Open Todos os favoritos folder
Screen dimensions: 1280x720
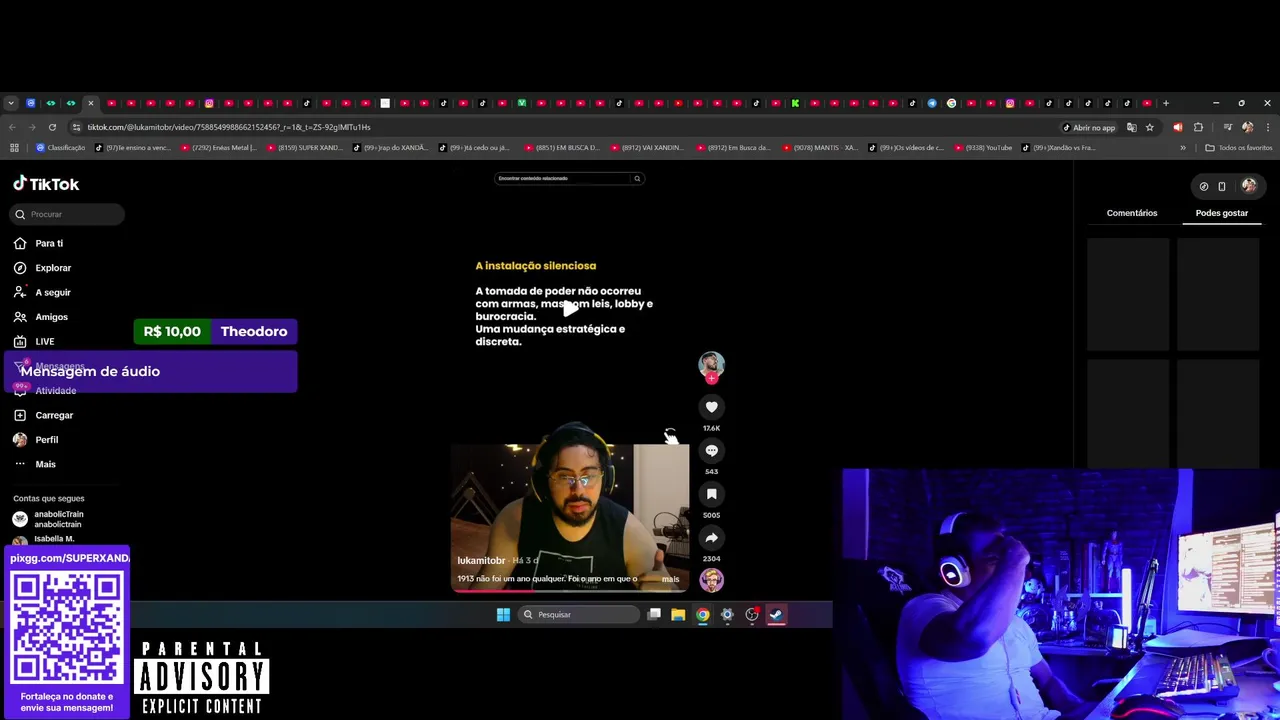click(1239, 148)
